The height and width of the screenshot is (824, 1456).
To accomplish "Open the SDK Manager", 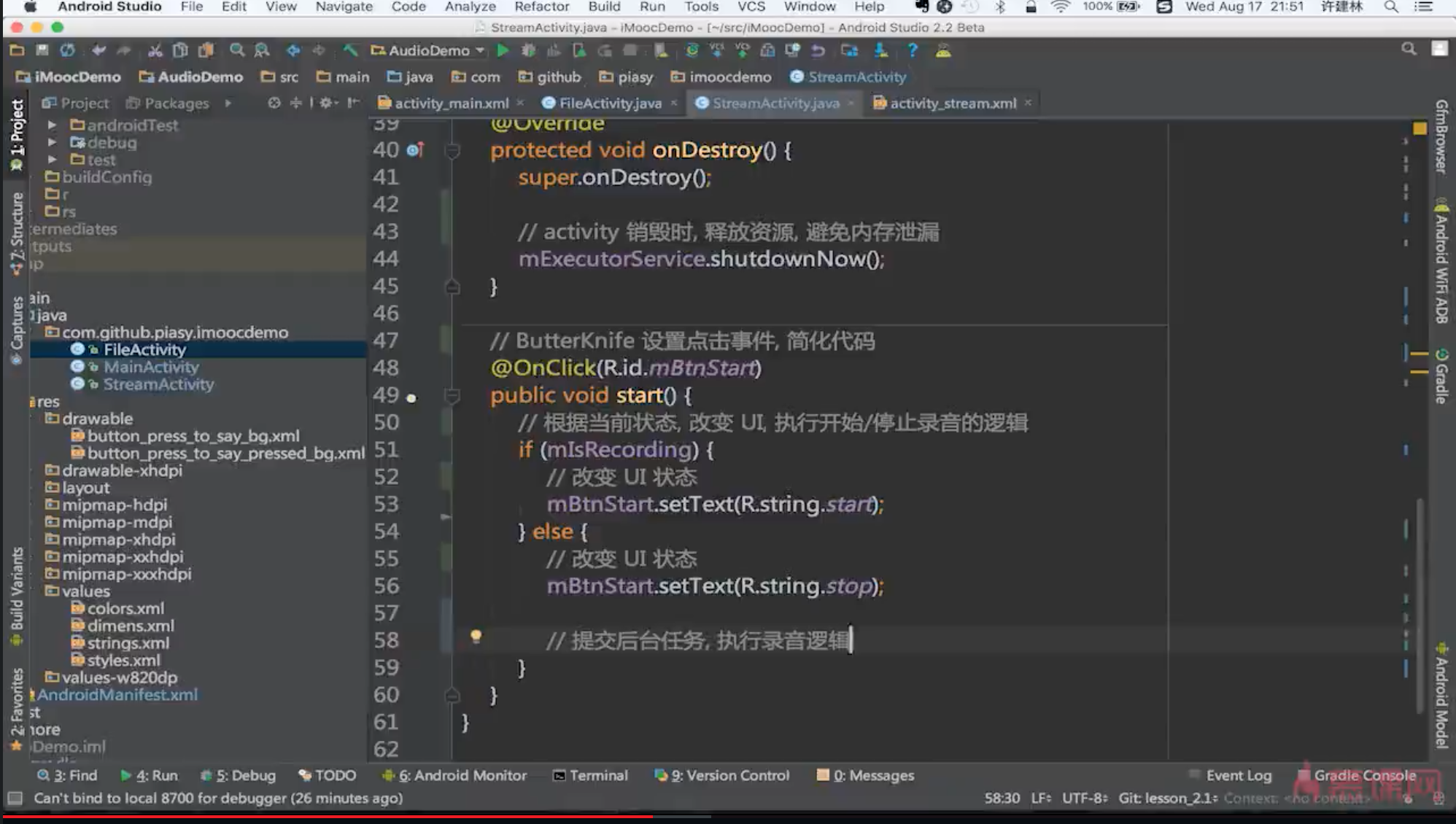I will pos(878,50).
